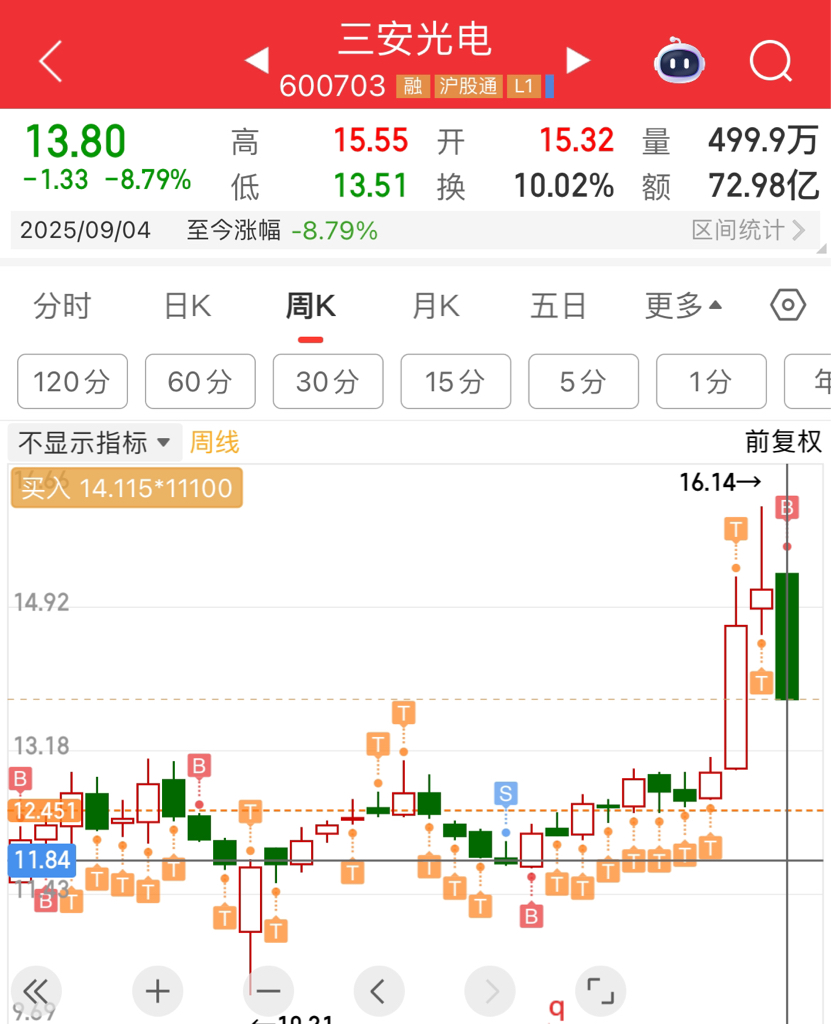The image size is (831, 1024).
Task: Tap the date 2025/09/04
Action: pyautogui.click(x=86, y=230)
